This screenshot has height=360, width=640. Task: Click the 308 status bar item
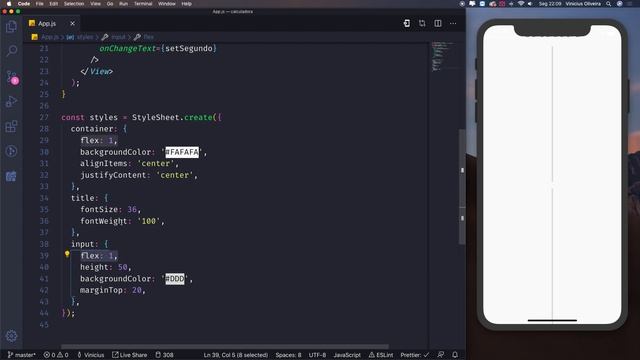point(164,355)
